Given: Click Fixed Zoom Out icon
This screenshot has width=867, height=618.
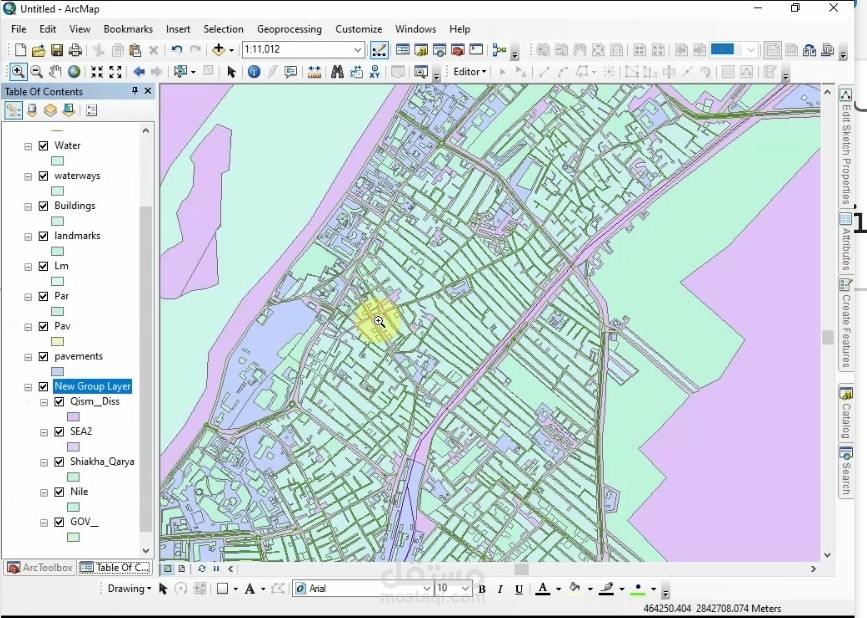Looking at the screenshot, I should click(x=115, y=72).
